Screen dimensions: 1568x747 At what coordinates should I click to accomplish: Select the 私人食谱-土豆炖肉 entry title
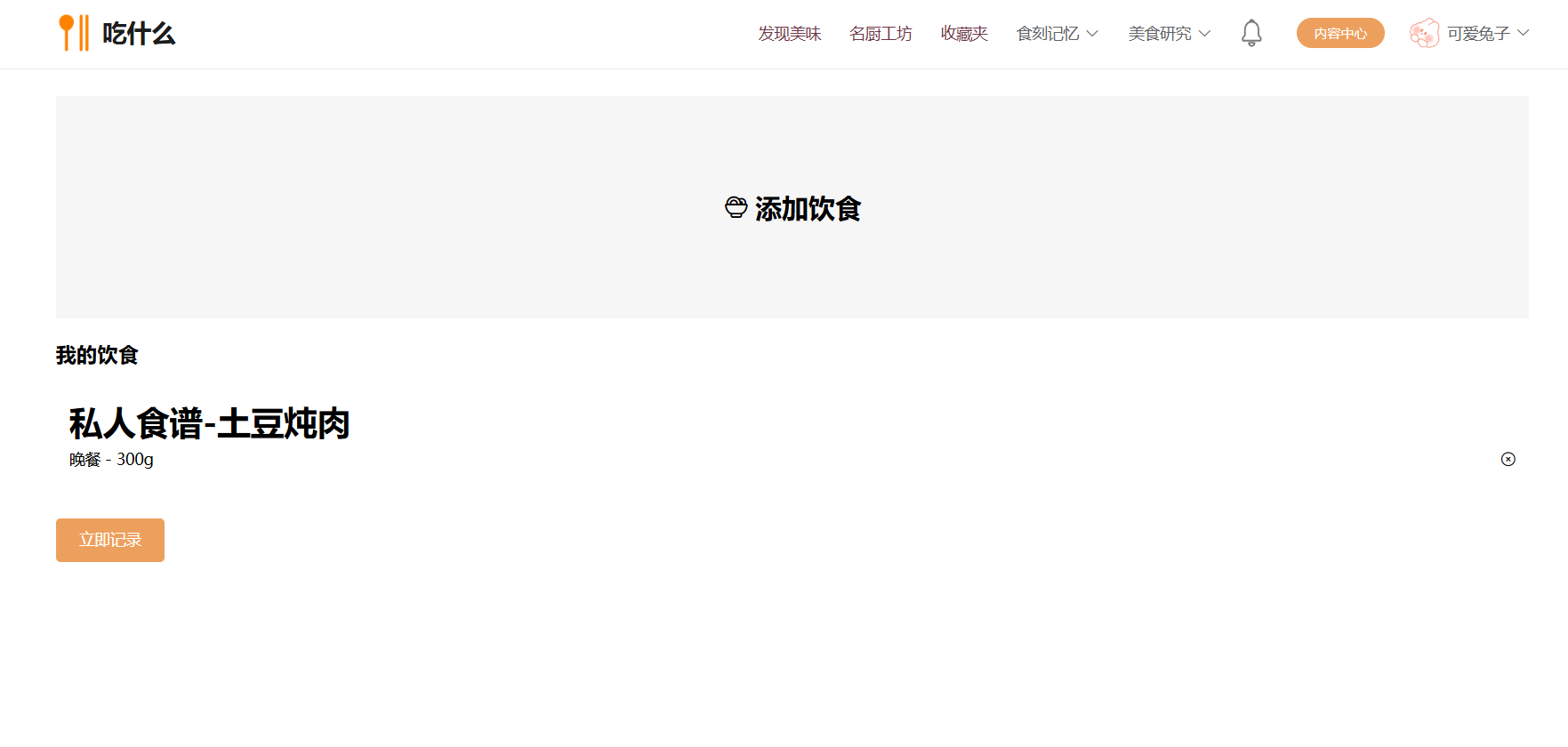[x=210, y=423]
